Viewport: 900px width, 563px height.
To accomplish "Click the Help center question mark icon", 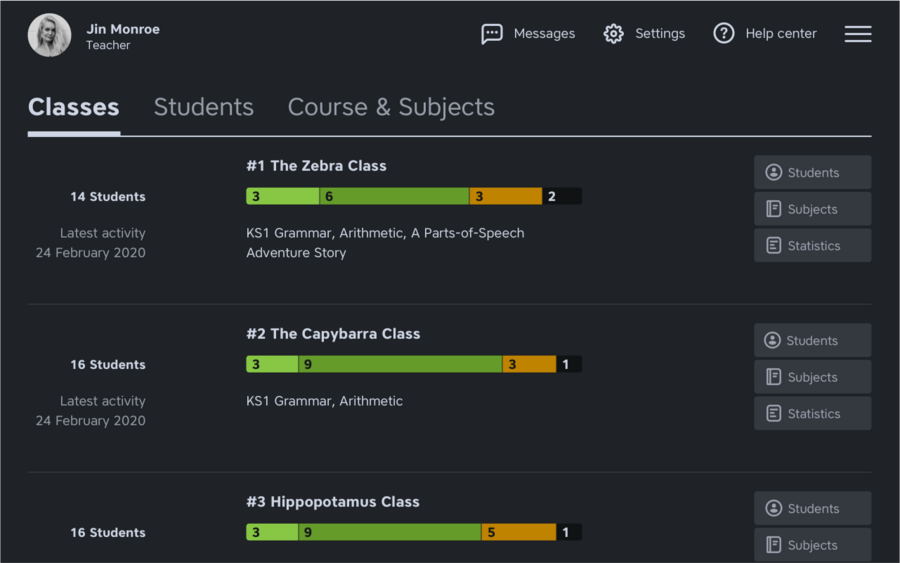I will click(x=724, y=34).
